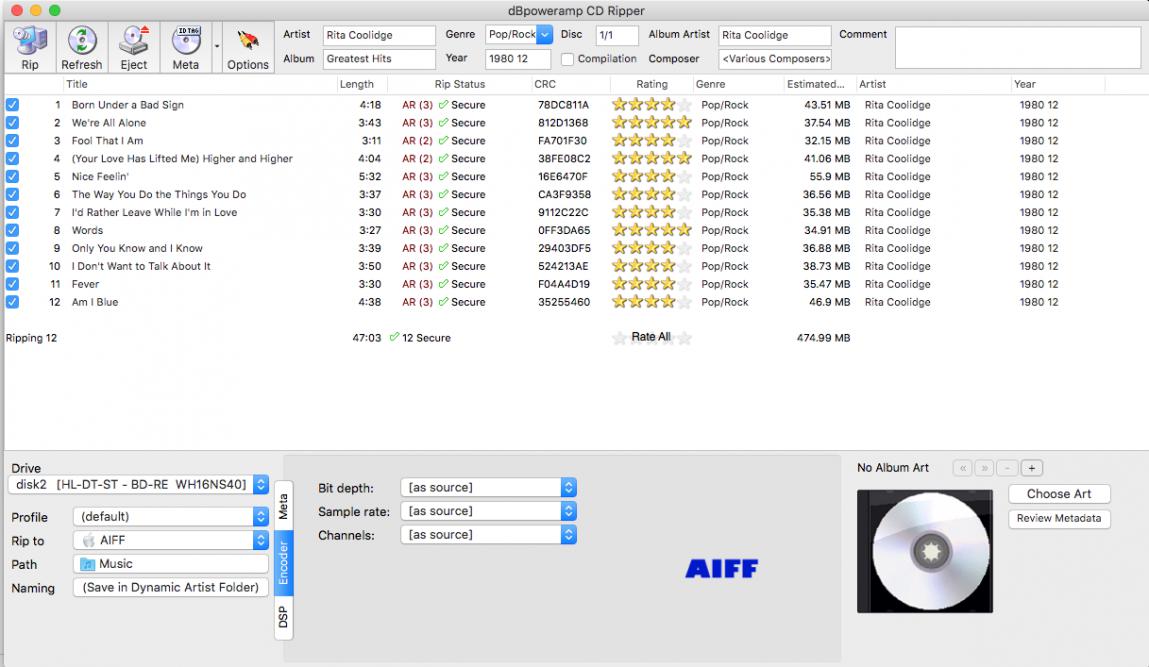
Task: Eject the CD using Eject icon
Action: [134, 47]
